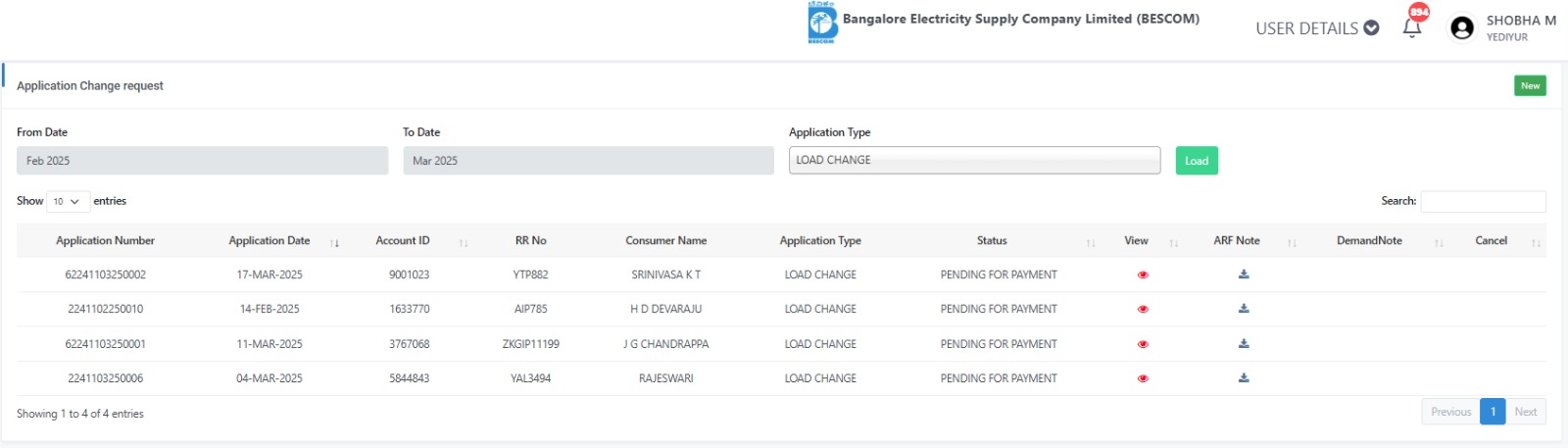Download ARF note for SRINIVASA K T
The image size is (1568, 448).
[x=1244, y=274]
